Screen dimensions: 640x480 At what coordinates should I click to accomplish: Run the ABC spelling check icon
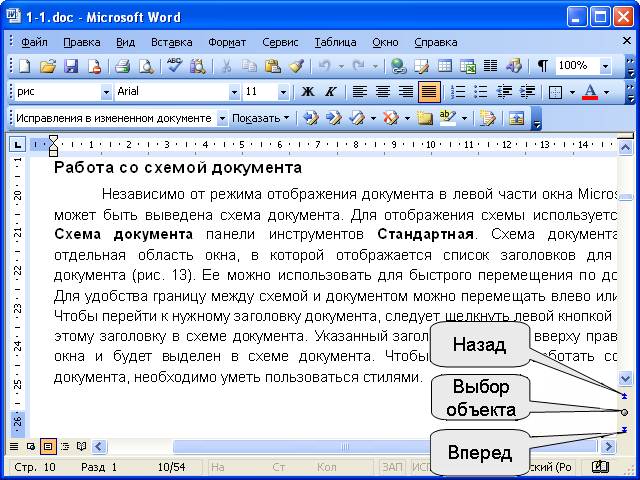pyautogui.click(x=174, y=66)
